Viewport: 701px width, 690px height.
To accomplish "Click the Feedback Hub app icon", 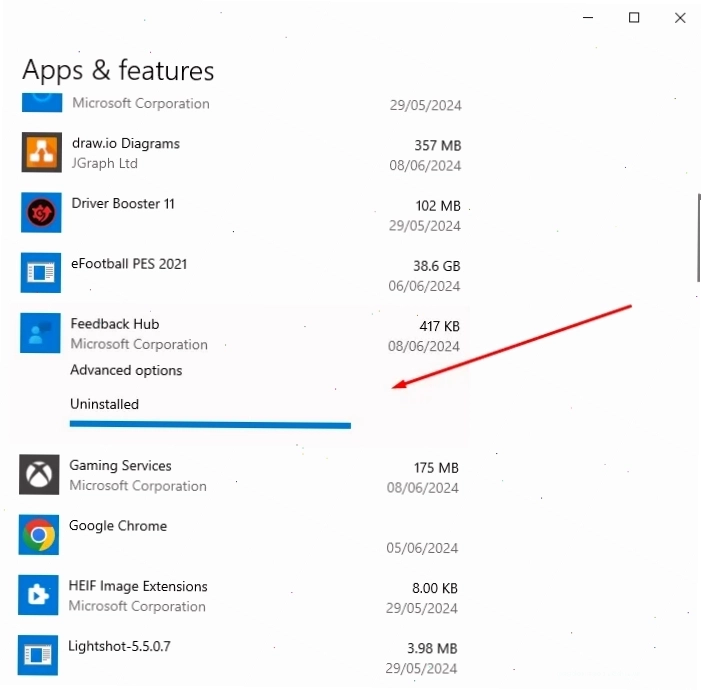I will pos(40,333).
